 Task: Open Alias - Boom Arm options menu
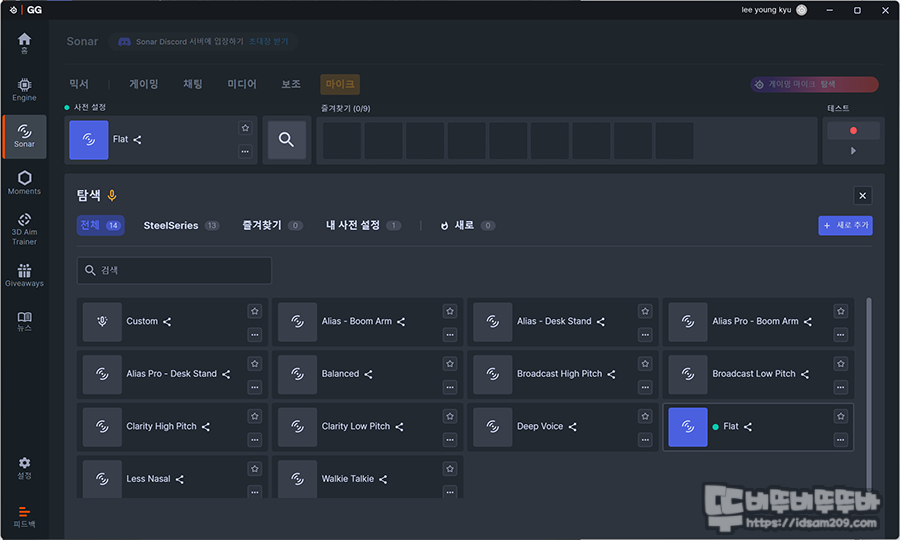tap(450, 335)
